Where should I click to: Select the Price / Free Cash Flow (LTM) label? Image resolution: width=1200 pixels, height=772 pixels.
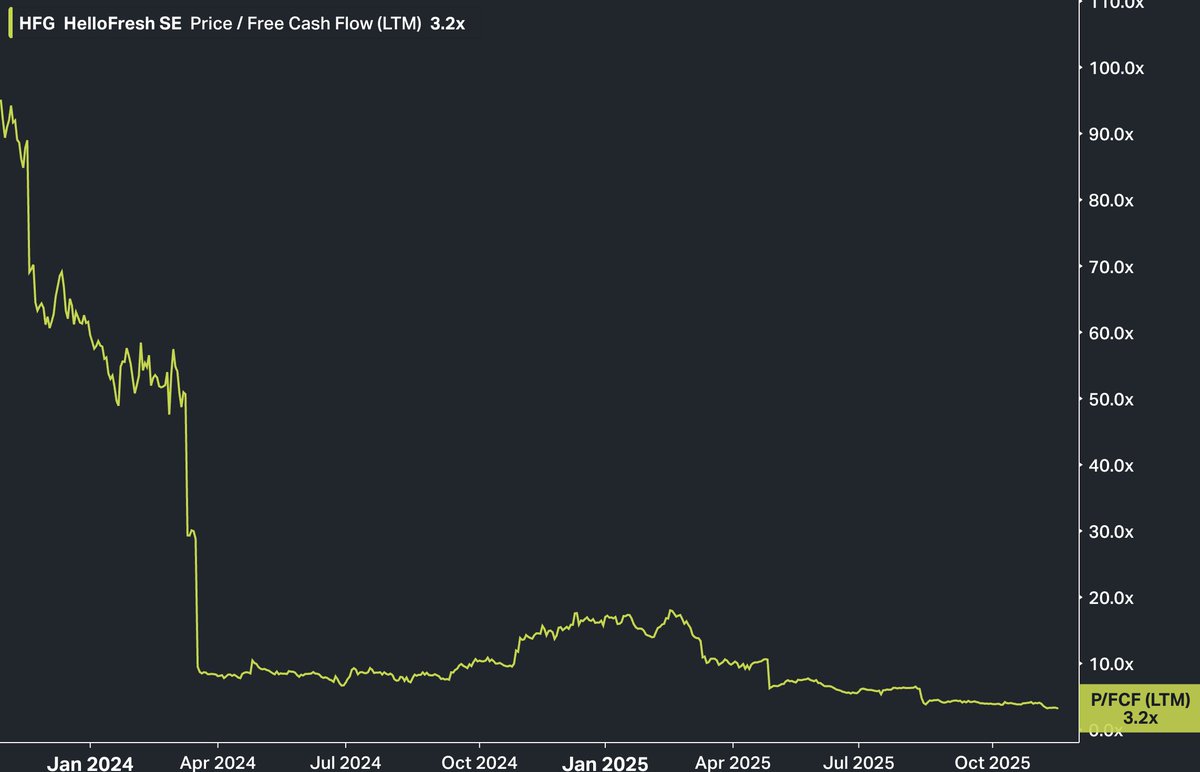coord(306,24)
